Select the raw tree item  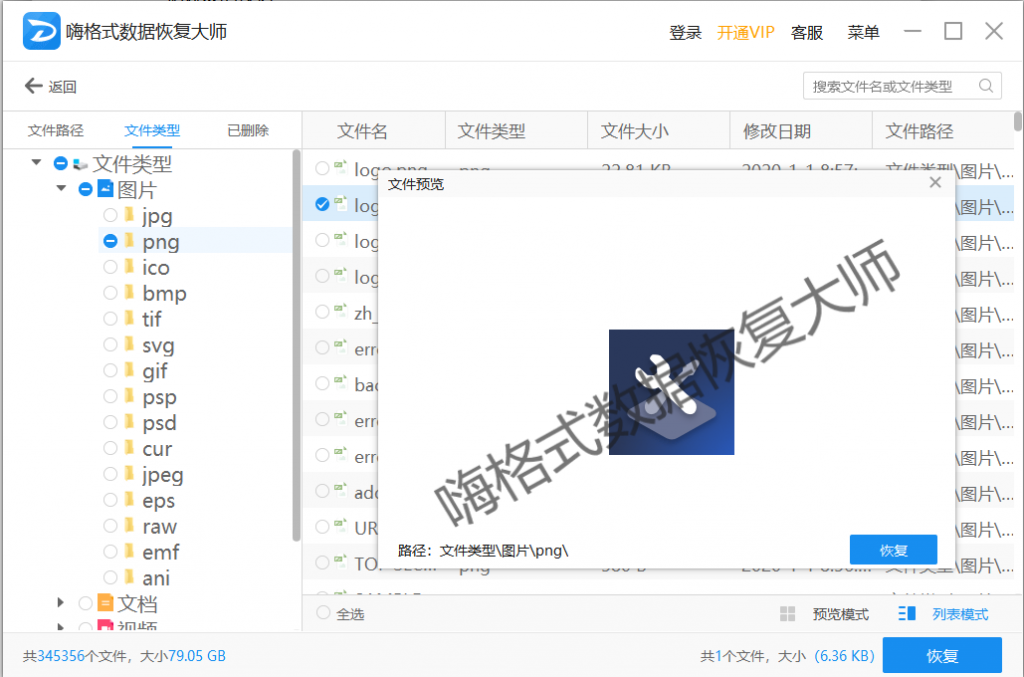click(159, 526)
